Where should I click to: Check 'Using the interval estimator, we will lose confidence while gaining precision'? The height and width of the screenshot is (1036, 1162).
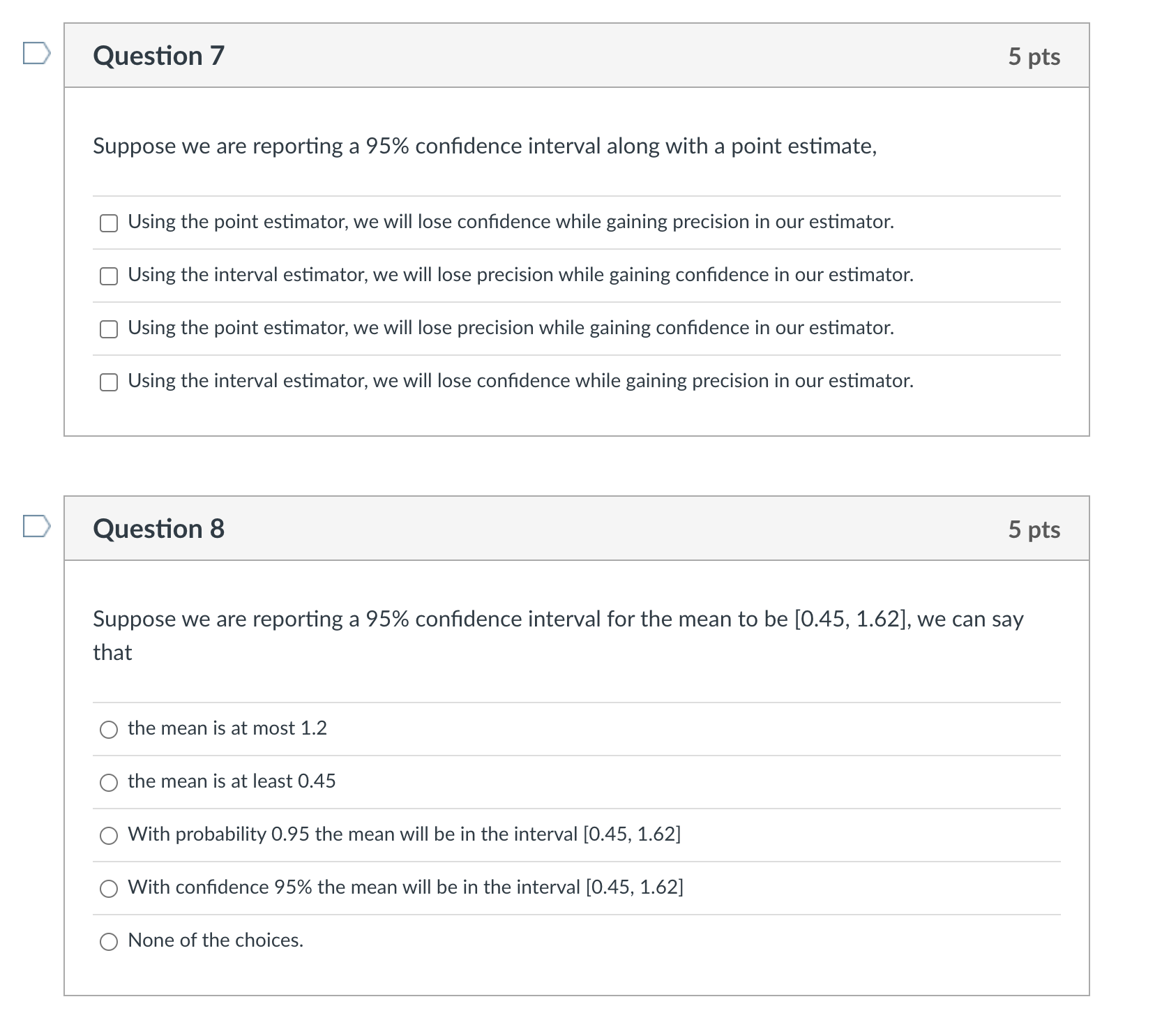109,382
